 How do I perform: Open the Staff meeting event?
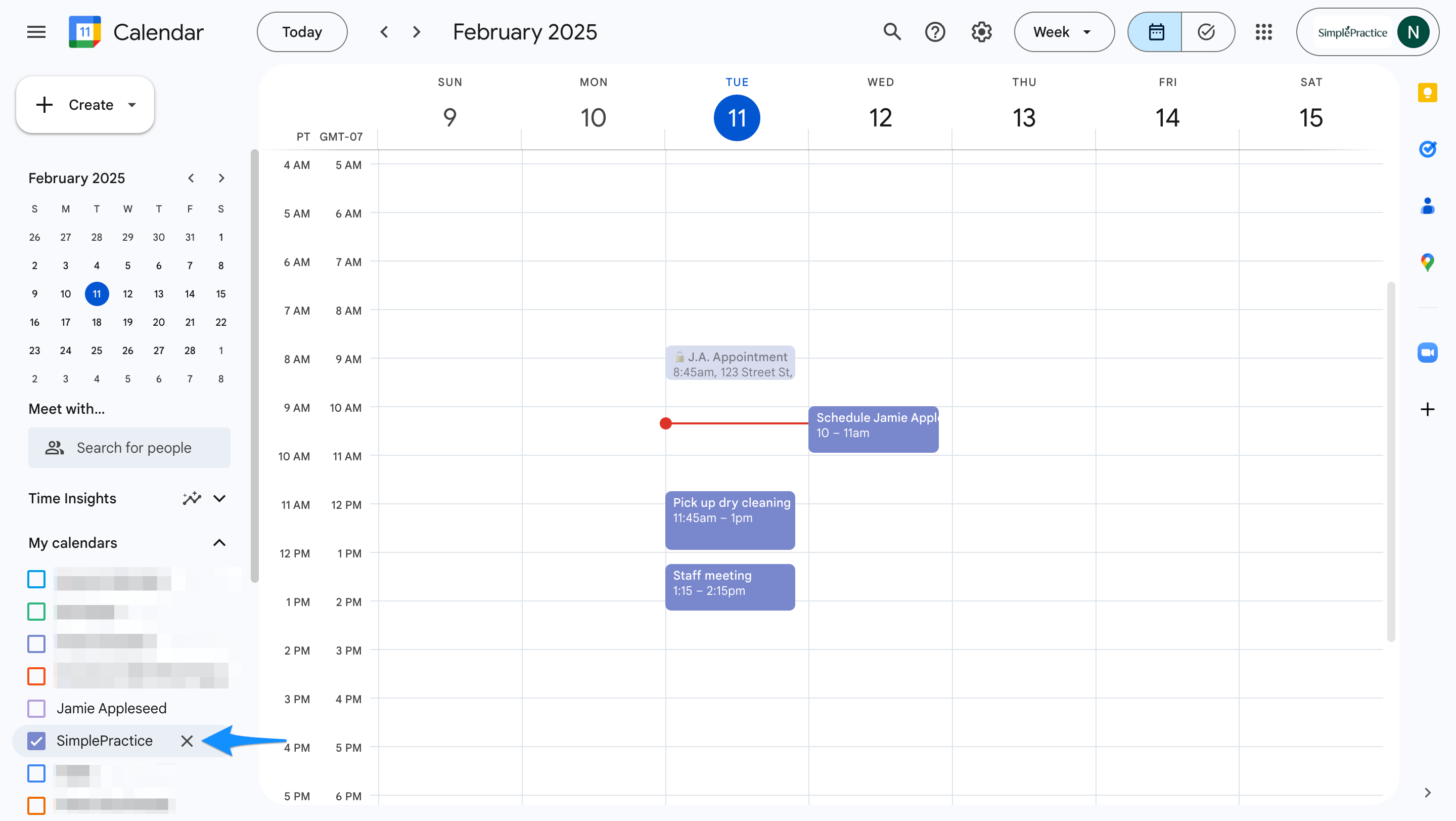click(729, 587)
